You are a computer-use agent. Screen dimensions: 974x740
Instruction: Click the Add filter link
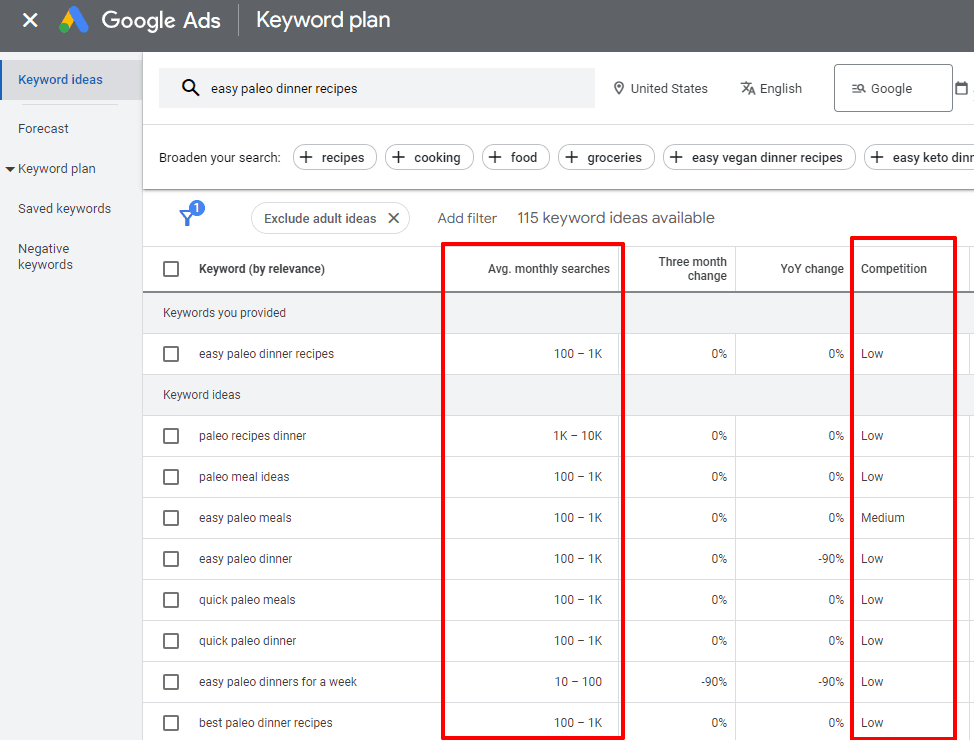point(467,218)
